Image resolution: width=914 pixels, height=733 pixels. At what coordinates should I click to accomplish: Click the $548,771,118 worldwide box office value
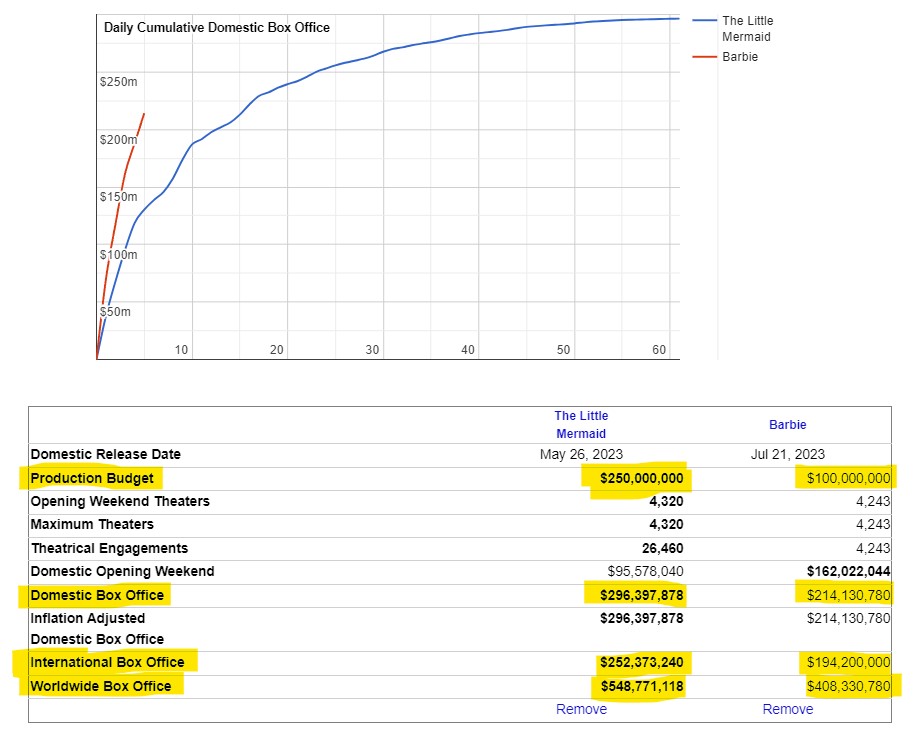point(641,686)
